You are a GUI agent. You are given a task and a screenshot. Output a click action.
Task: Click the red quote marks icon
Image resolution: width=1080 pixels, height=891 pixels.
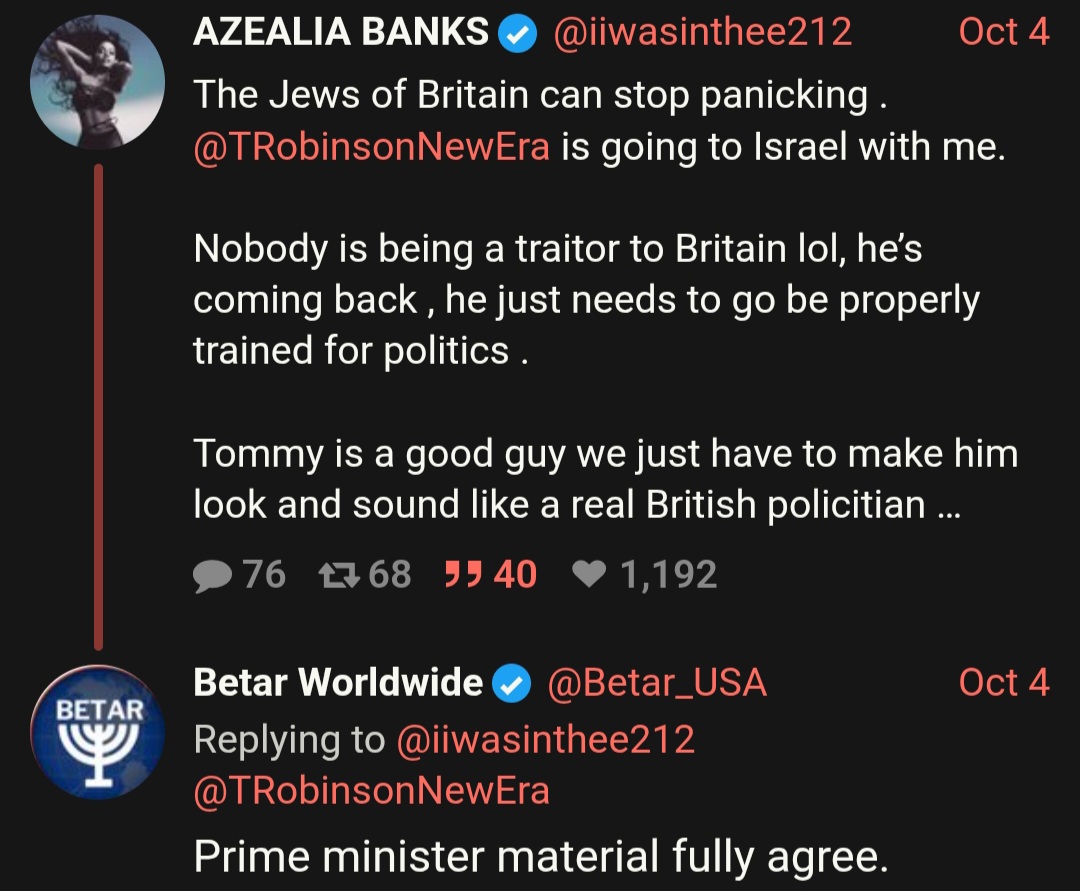pos(462,574)
